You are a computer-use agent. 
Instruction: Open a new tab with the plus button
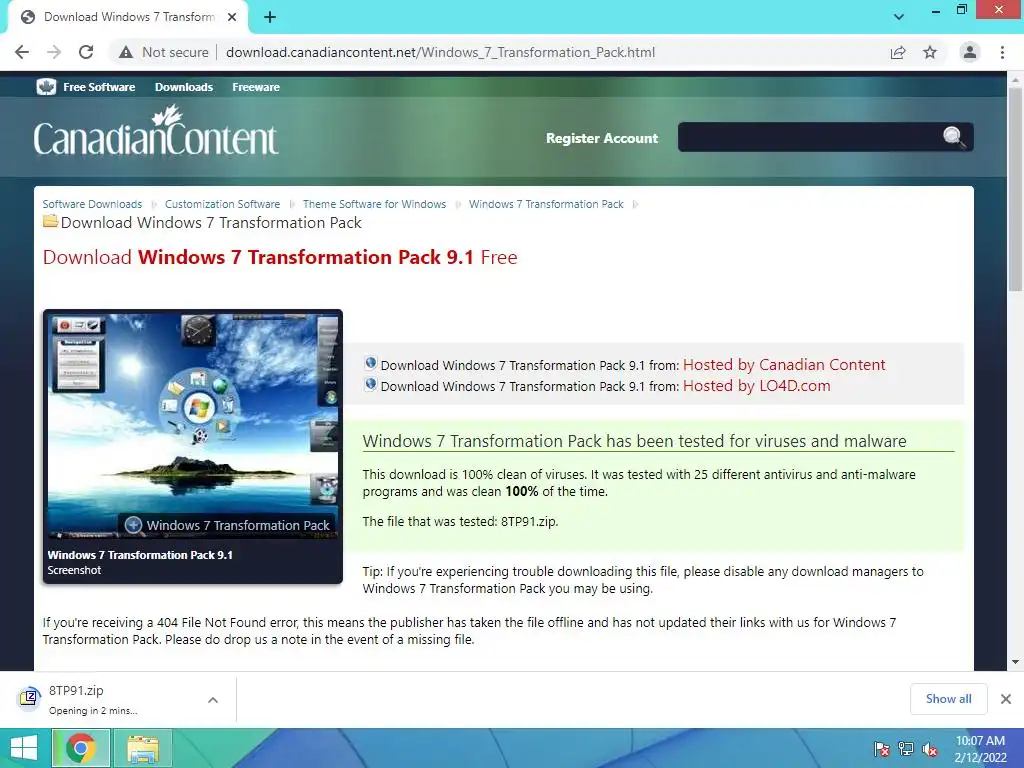[x=270, y=18]
